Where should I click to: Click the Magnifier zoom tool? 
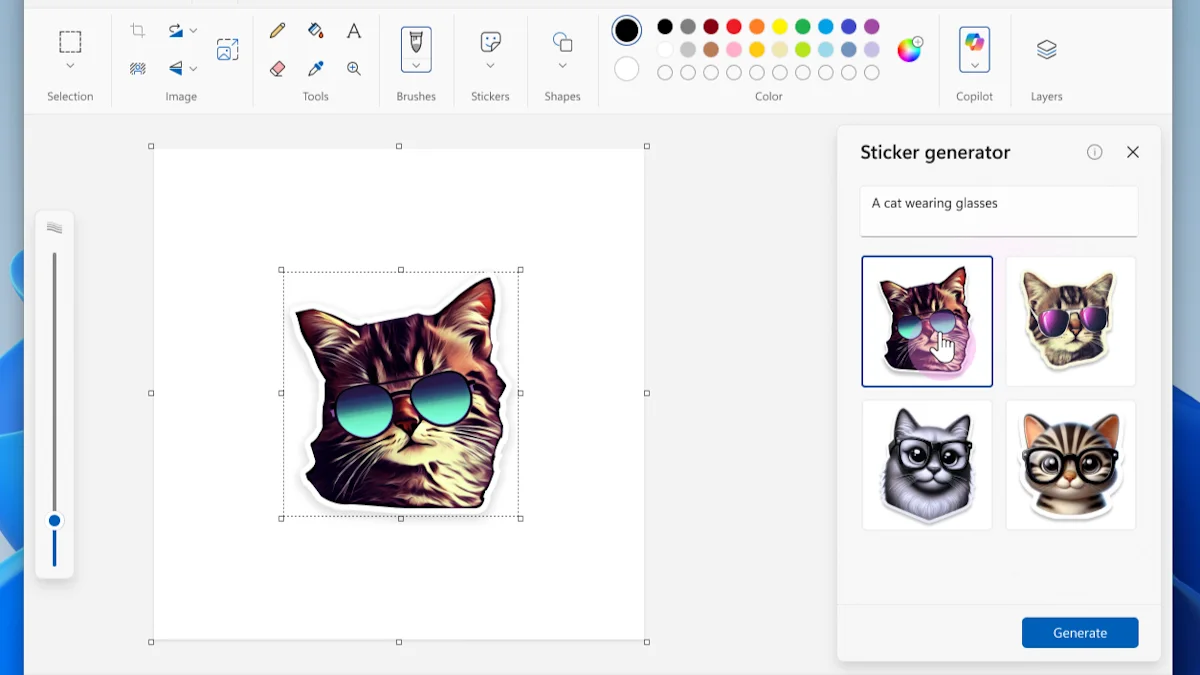click(354, 69)
